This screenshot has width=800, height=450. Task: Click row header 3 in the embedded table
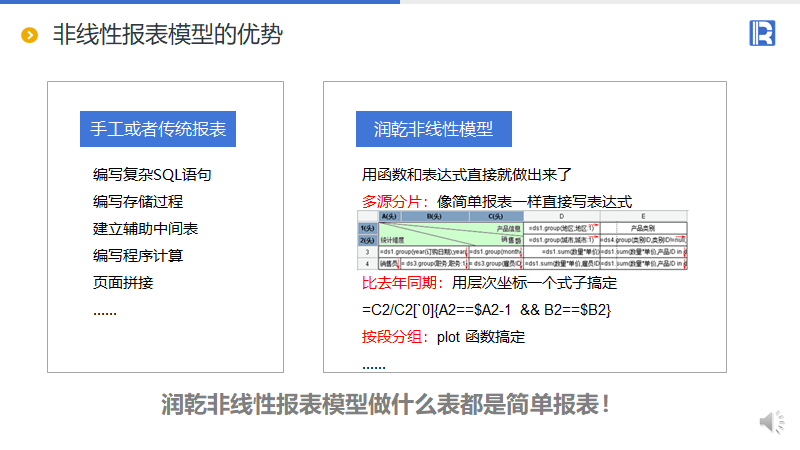(x=367, y=252)
